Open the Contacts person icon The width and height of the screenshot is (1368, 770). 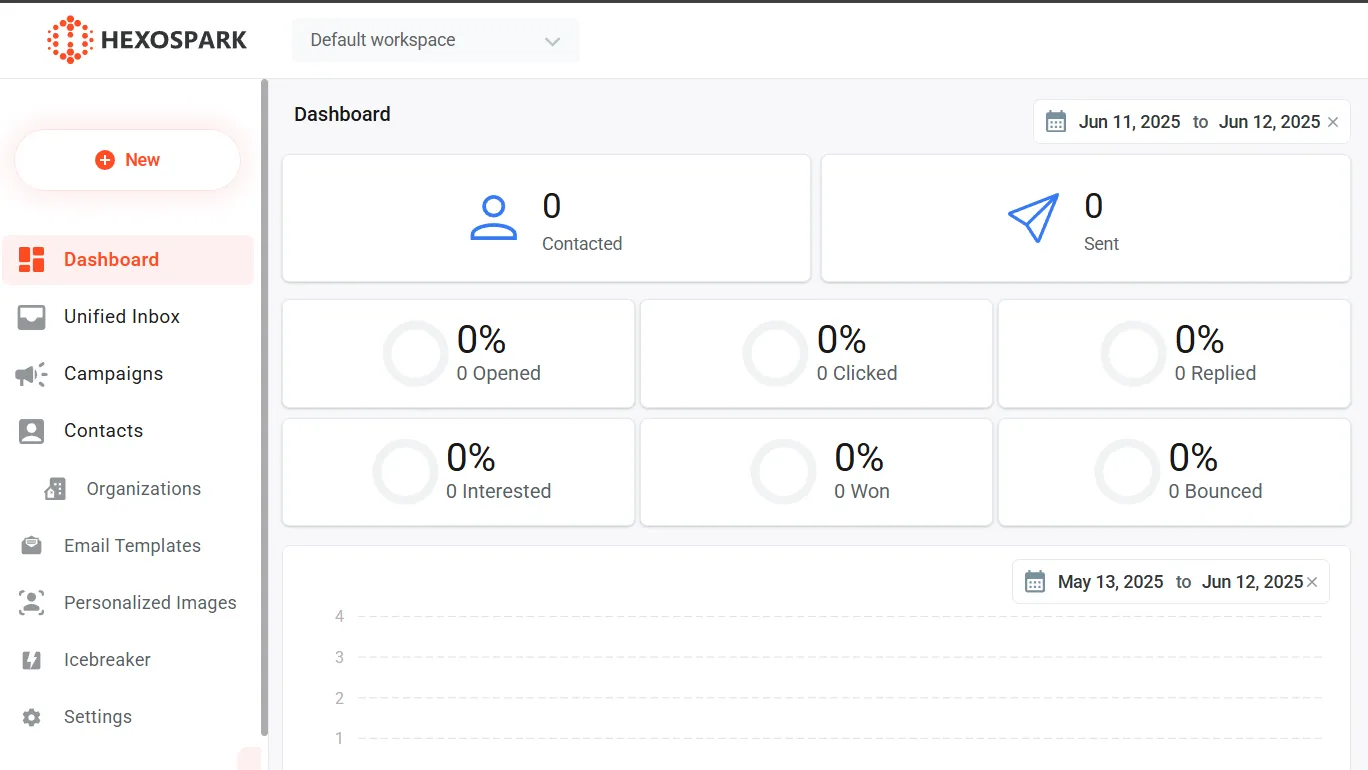(x=32, y=431)
